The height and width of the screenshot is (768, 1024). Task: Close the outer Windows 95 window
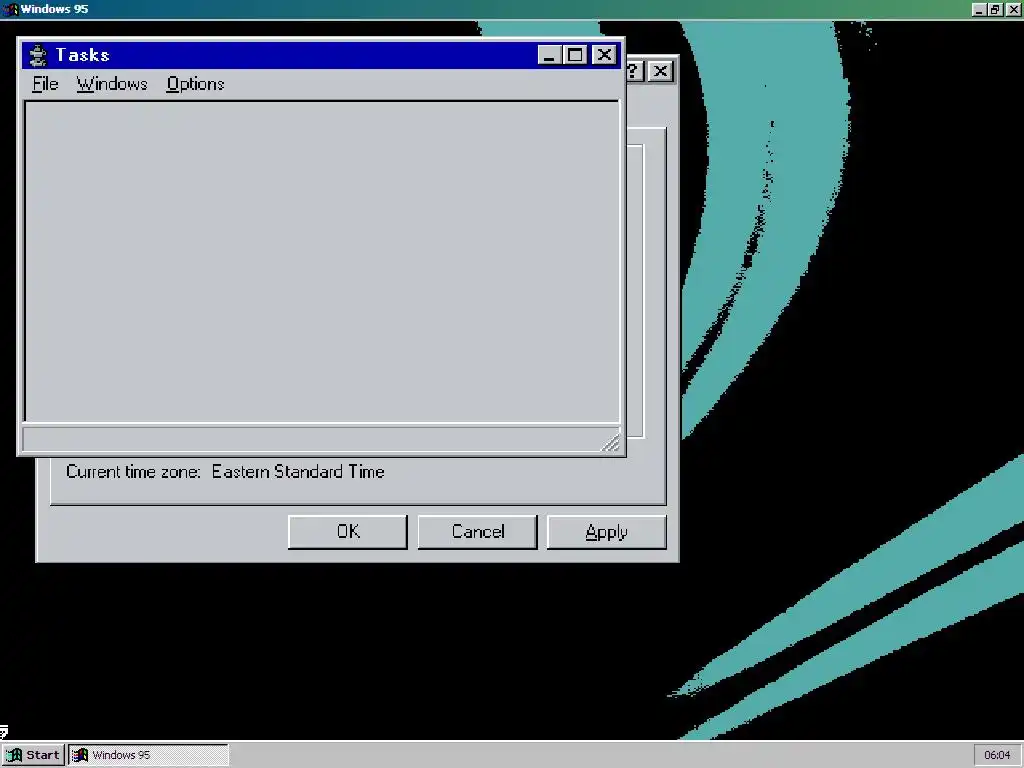click(x=1013, y=9)
